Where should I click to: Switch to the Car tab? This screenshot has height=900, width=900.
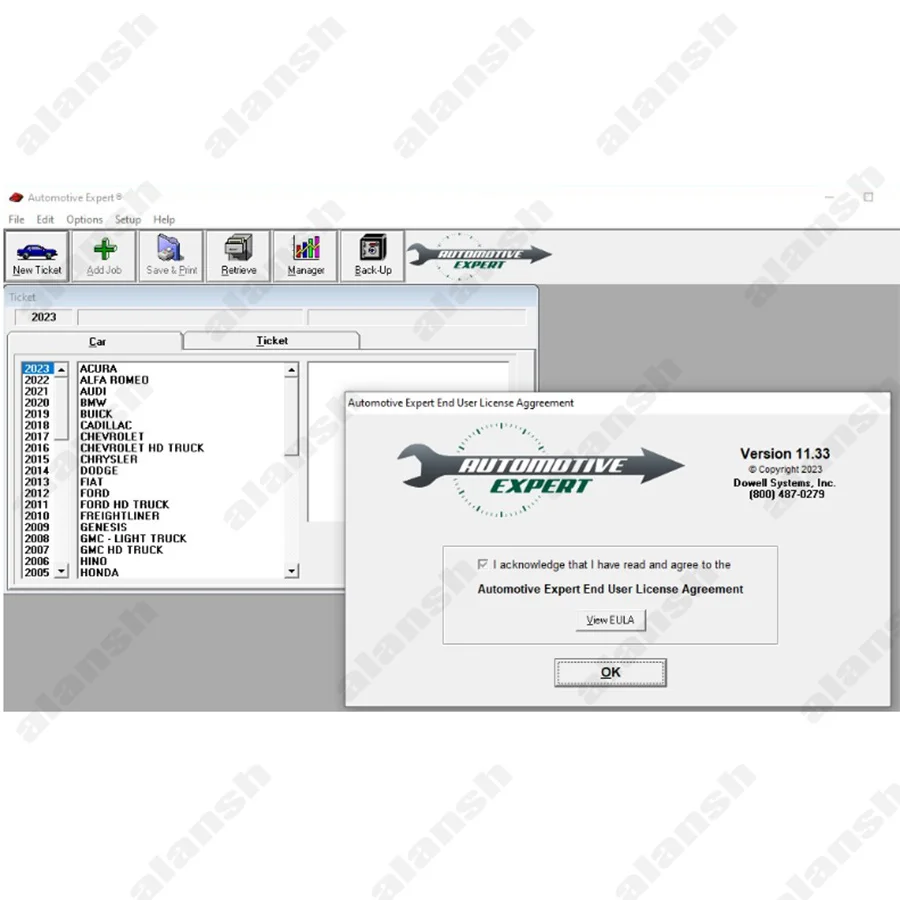95,342
